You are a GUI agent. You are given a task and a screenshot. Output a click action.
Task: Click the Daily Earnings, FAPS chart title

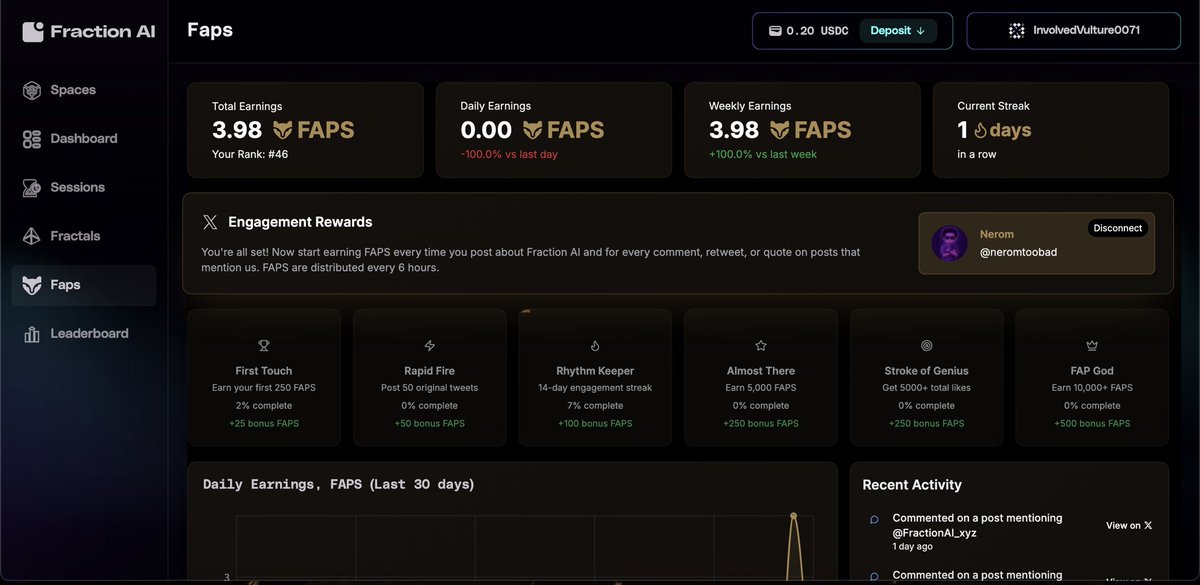[339, 484]
